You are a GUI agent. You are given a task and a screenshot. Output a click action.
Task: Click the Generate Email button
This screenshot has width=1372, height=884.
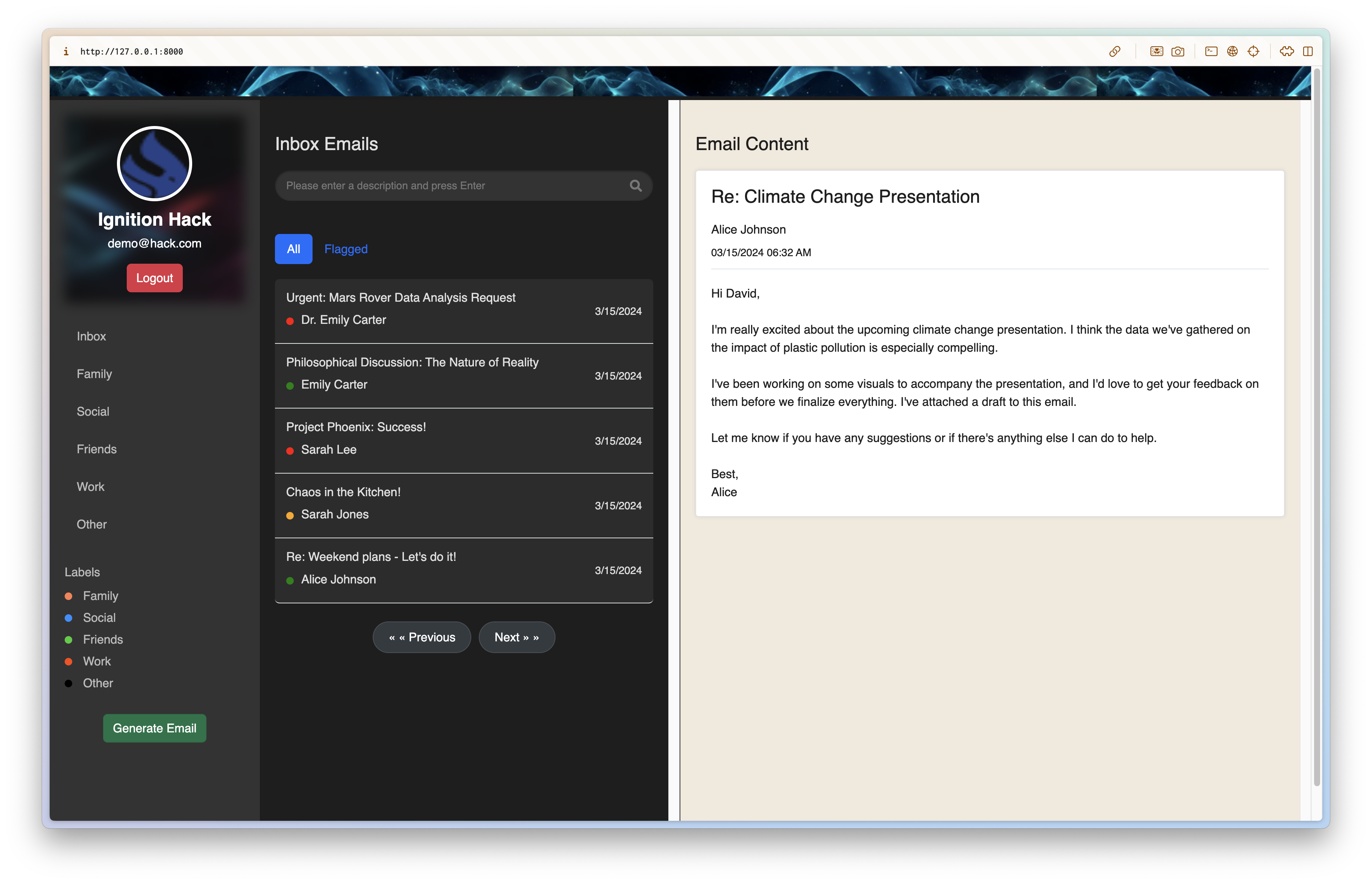(154, 728)
